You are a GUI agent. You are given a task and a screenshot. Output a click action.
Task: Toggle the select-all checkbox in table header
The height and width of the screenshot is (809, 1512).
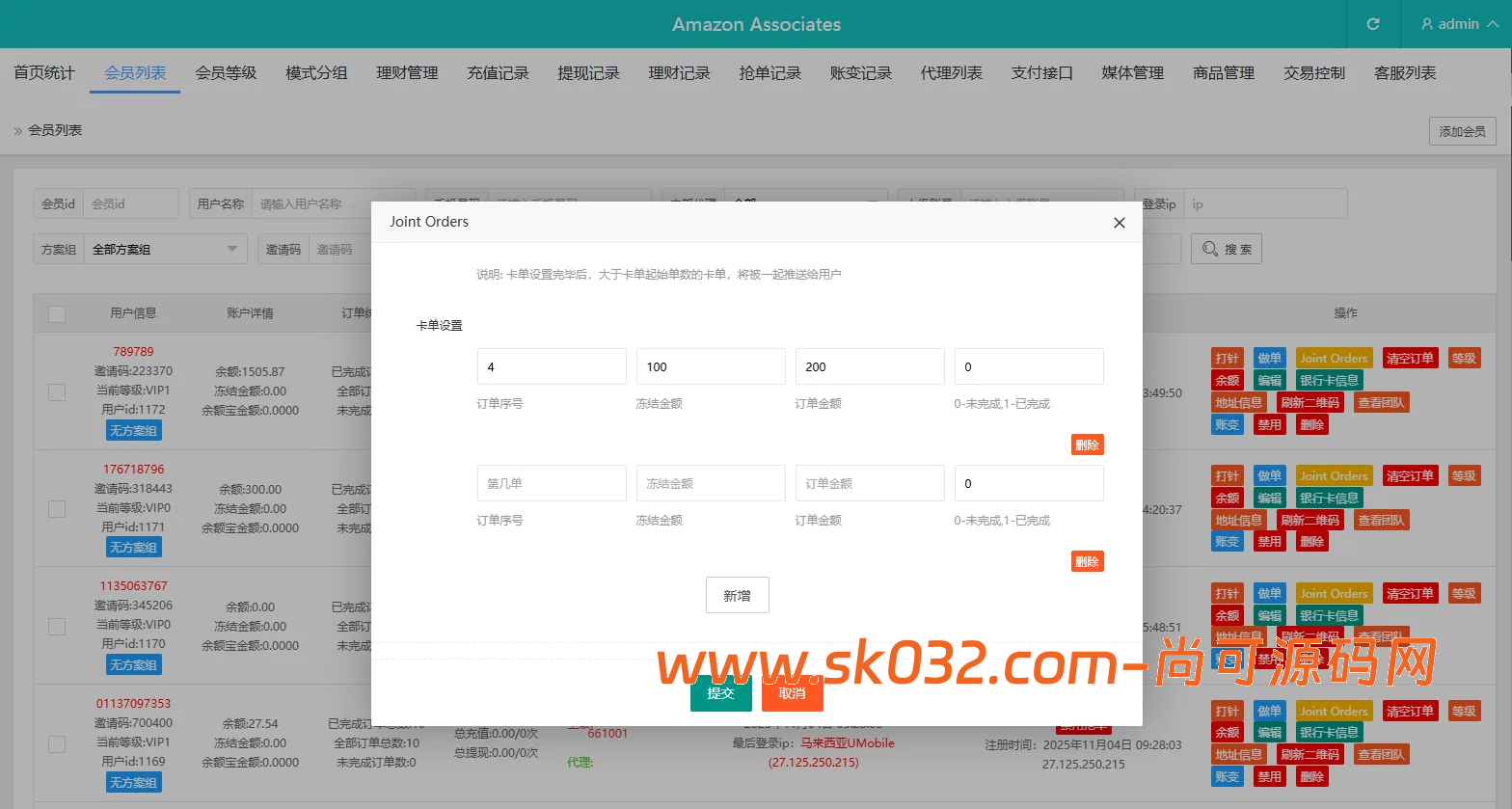pos(57,313)
